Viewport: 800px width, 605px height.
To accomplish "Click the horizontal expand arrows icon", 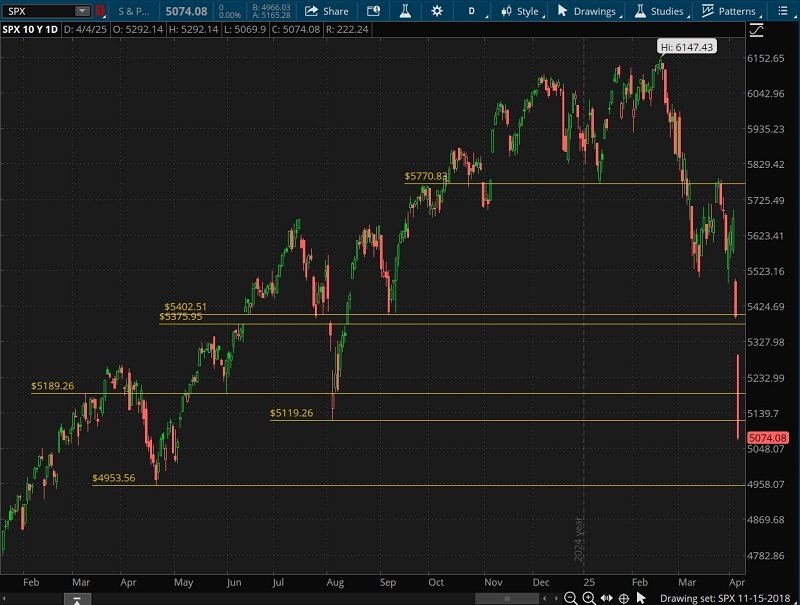I will (607, 598).
